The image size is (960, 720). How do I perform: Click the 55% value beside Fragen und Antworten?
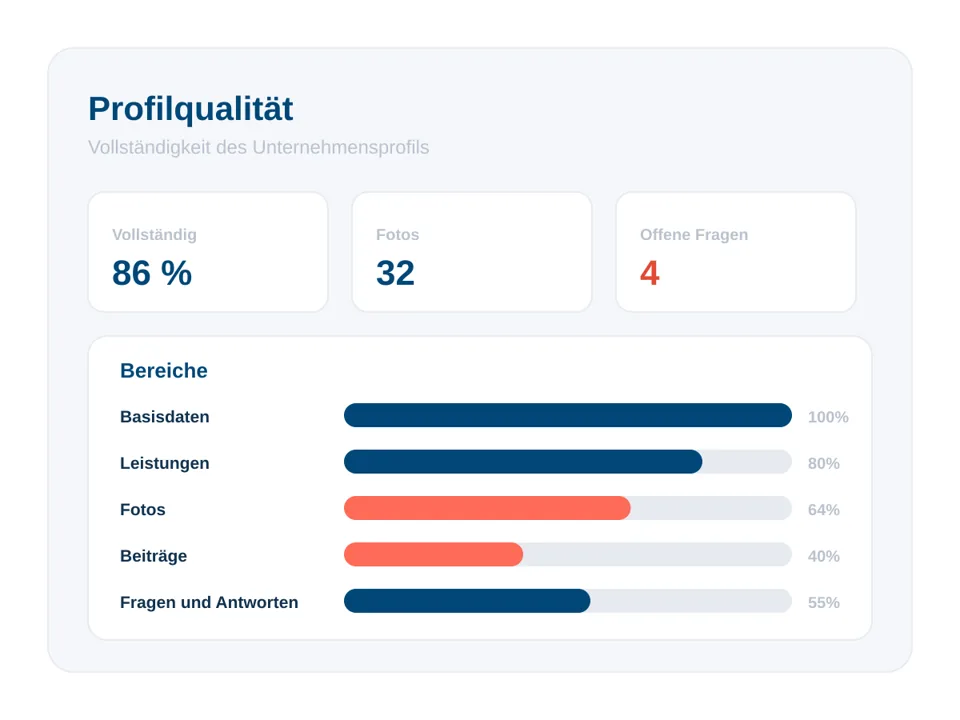(x=823, y=603)
